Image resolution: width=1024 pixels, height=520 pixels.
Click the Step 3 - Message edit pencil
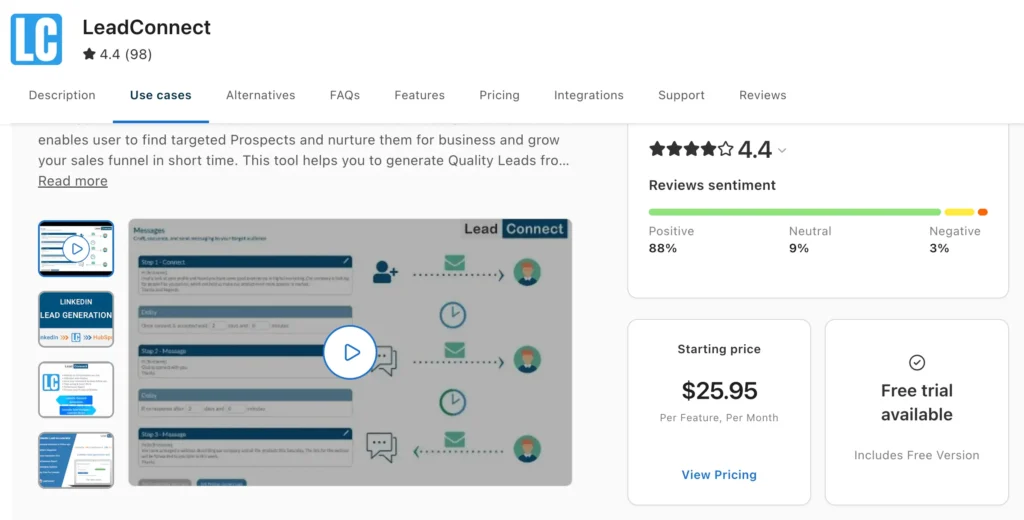pyautogui.click(x=346, y=434)
